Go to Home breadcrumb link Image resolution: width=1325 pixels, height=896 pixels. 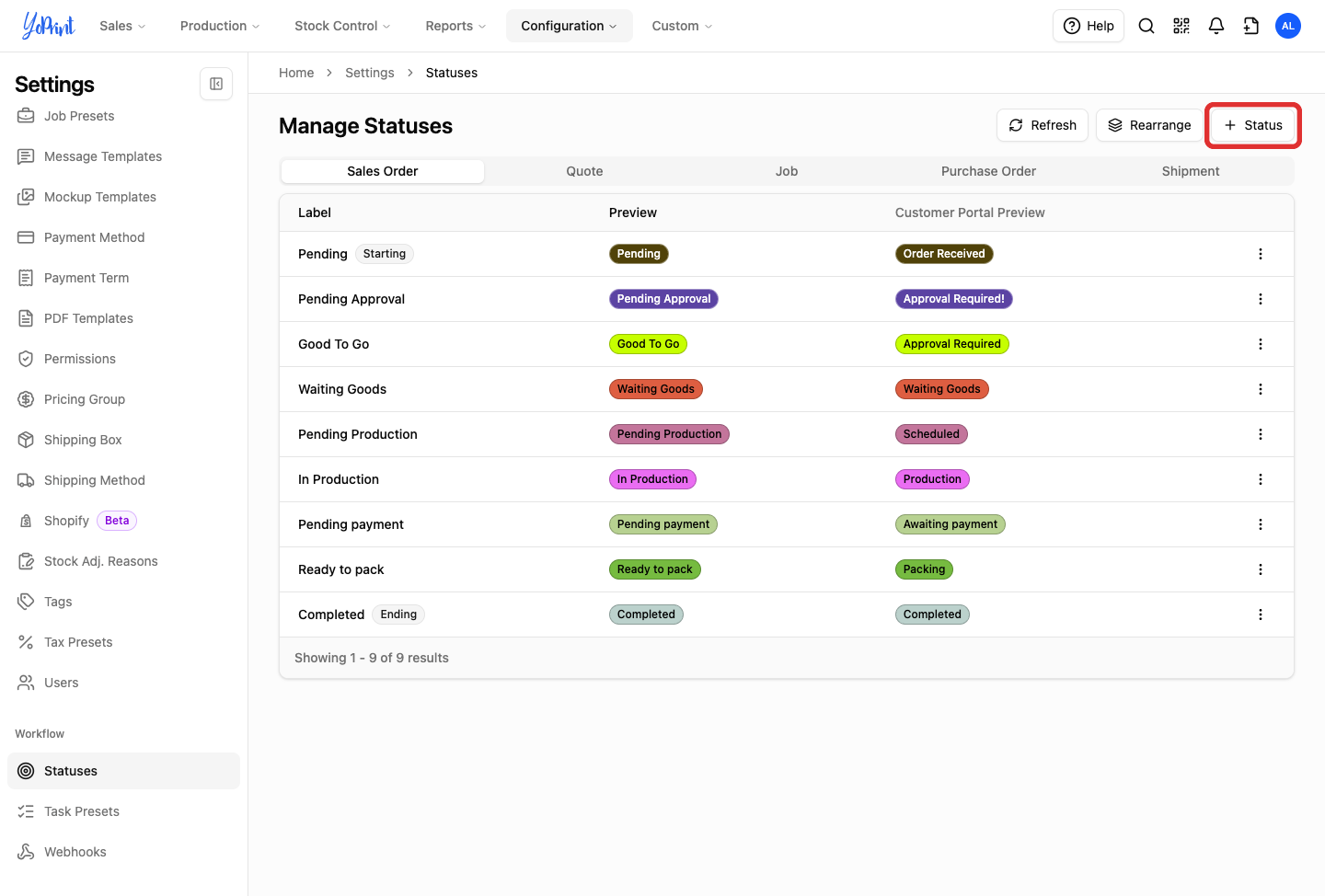click(296, 73)
